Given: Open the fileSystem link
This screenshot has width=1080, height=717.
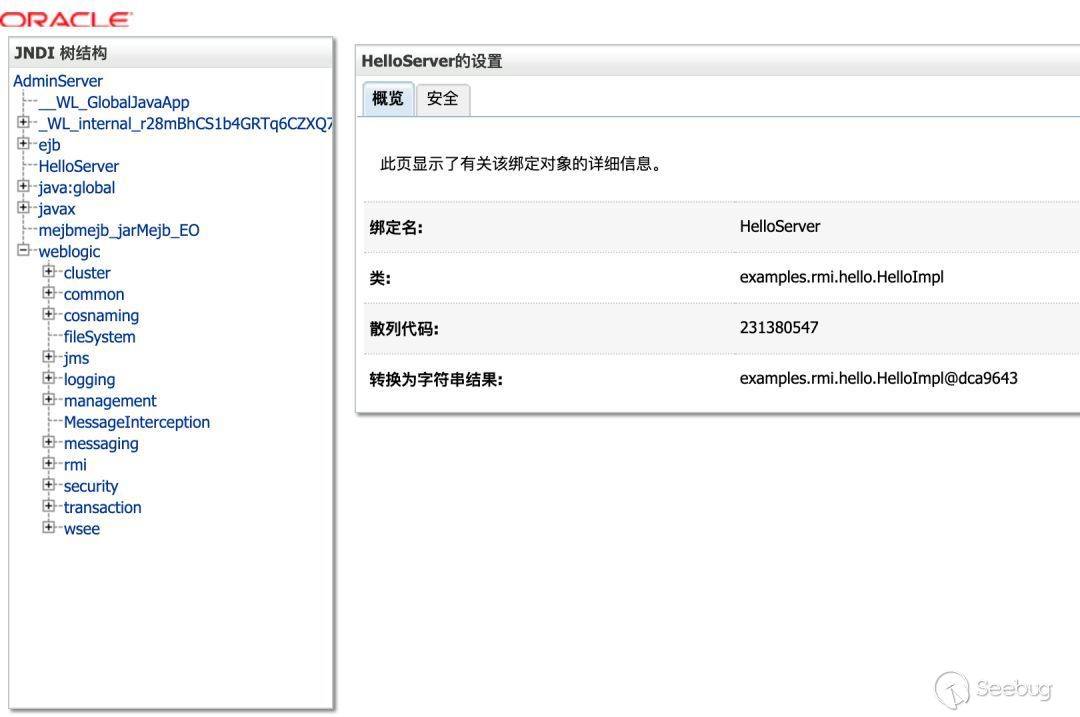Looking at the screenshot, I should [99, 337].
